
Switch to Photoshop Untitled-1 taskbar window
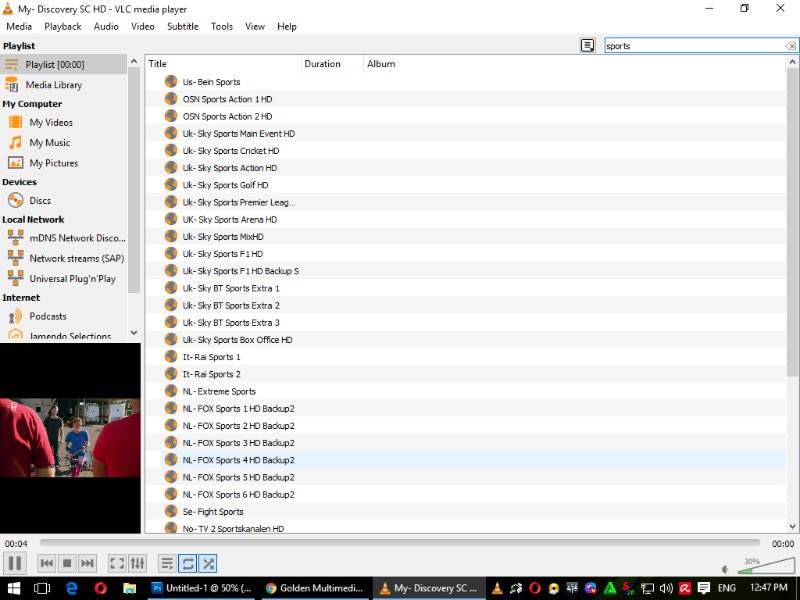coord(202,588)
